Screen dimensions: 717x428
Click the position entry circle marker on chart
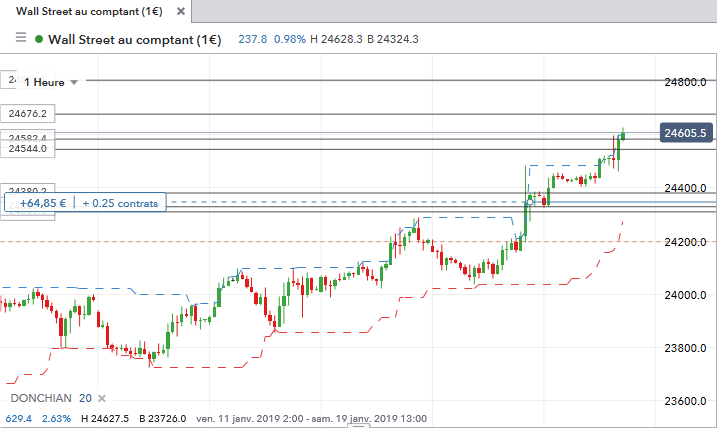(x=530, y=202)
